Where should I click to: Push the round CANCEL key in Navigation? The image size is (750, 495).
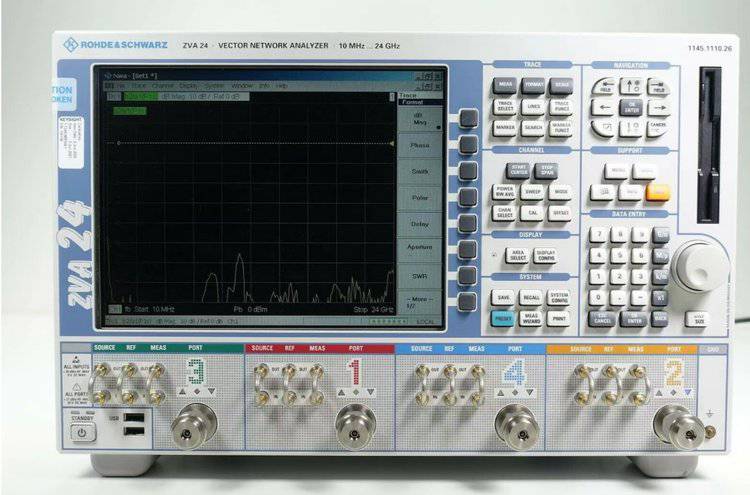(659, 128)
